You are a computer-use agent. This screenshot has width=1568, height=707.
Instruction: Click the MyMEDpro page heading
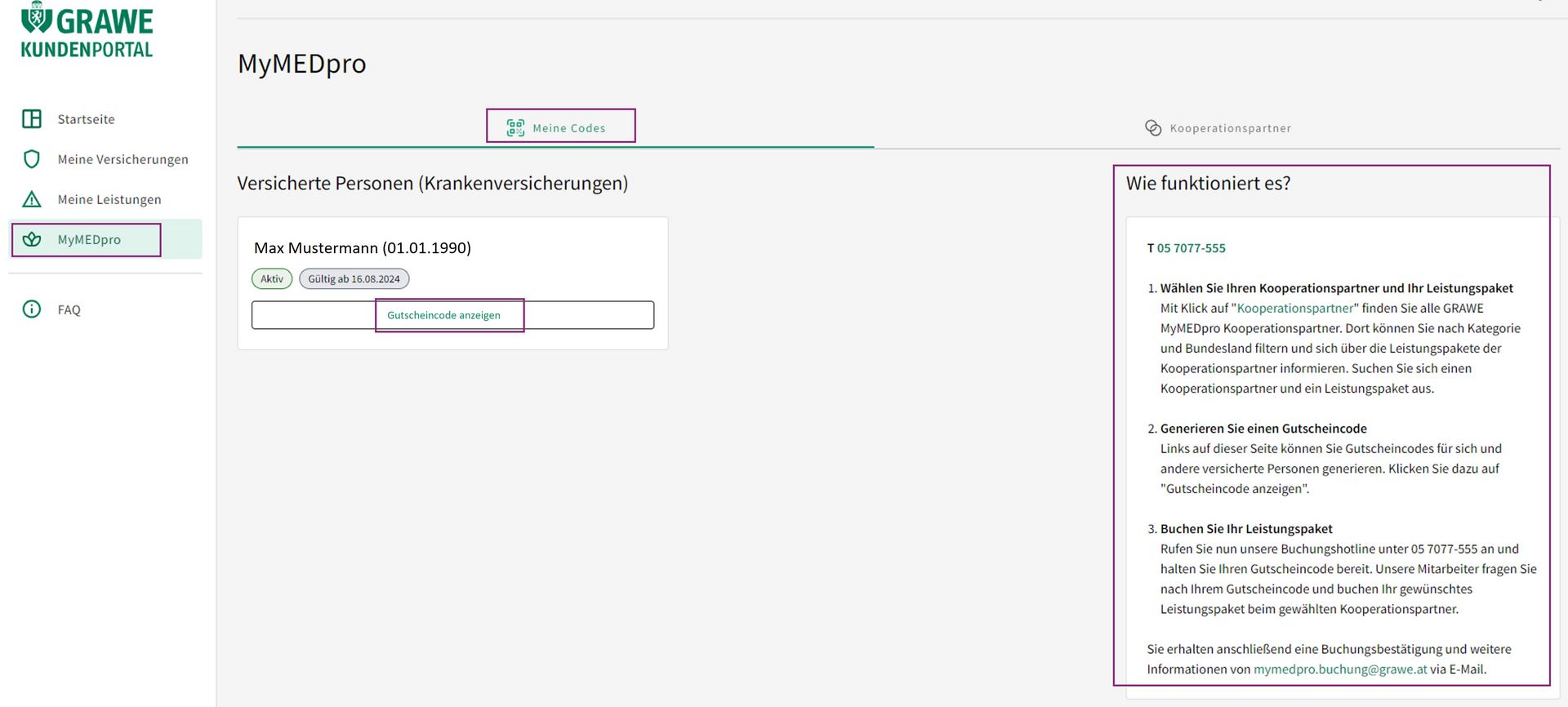[301, 64]
